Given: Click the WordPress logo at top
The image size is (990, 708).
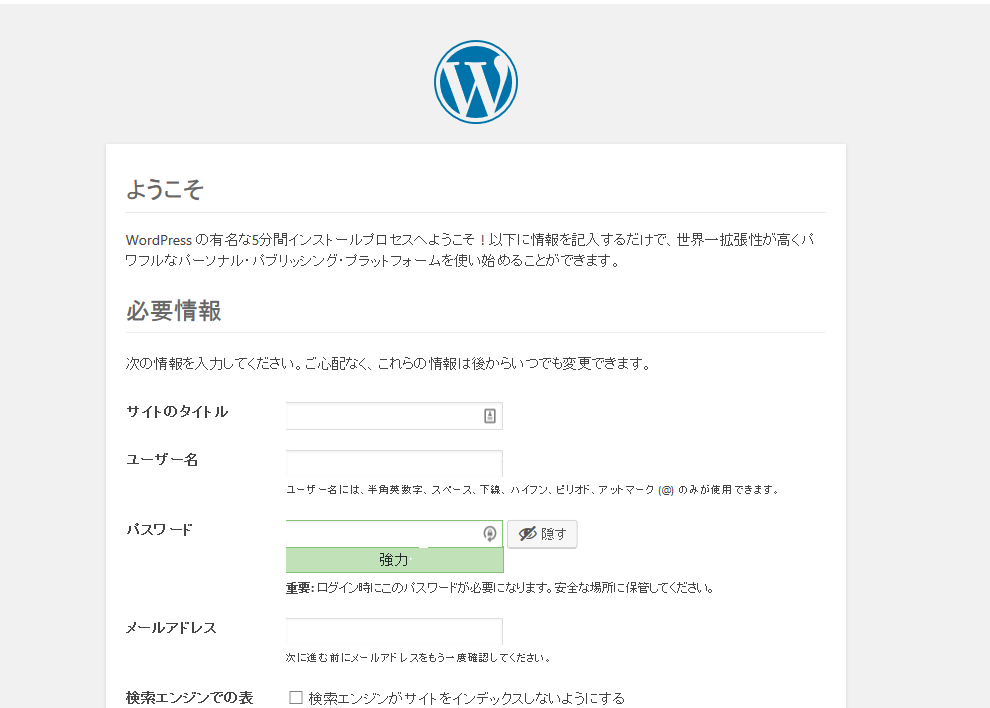Looking at the screenshot, I should (475, 82).
